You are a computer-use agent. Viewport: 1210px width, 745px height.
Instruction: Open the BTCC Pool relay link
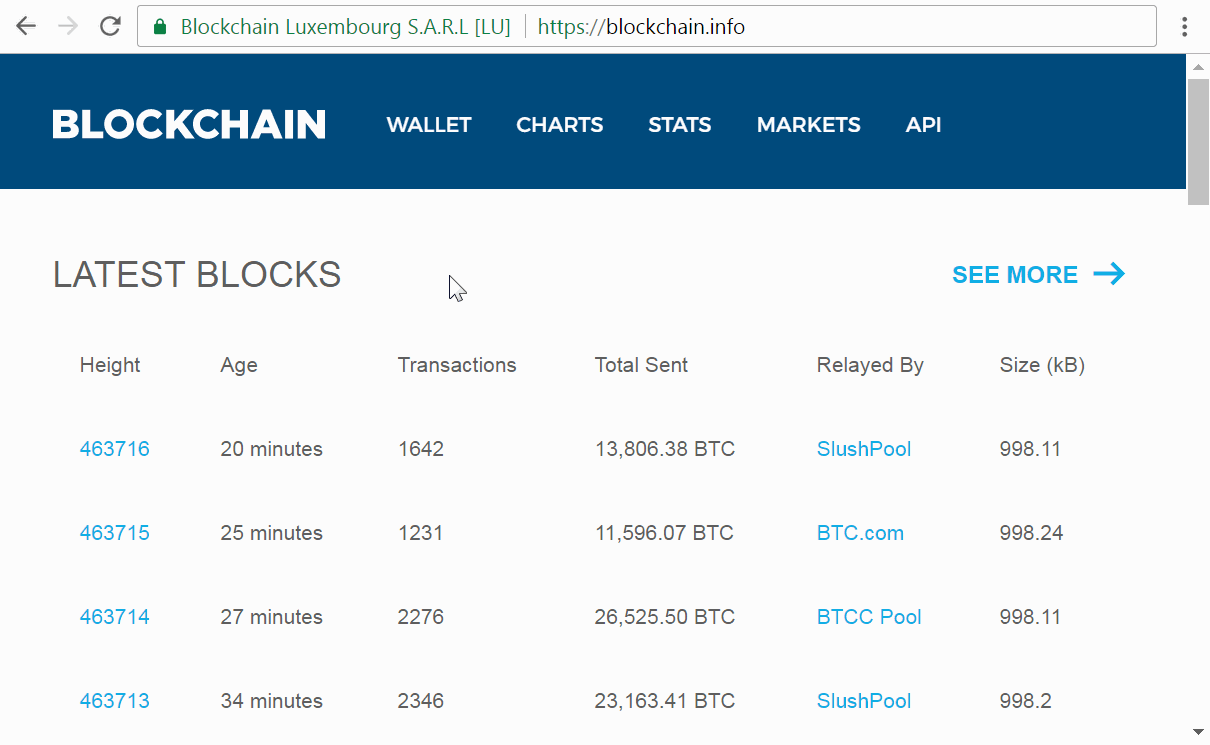[869, 617]
